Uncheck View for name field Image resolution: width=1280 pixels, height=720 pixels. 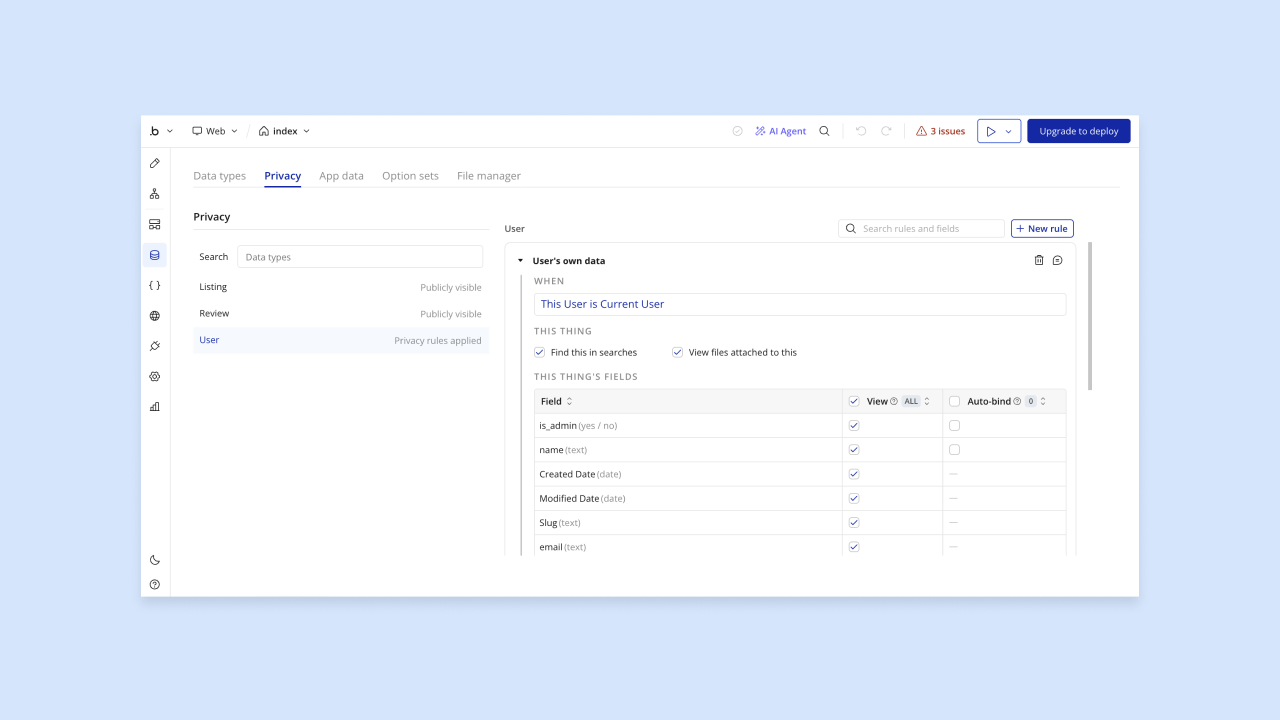point(854,450)
